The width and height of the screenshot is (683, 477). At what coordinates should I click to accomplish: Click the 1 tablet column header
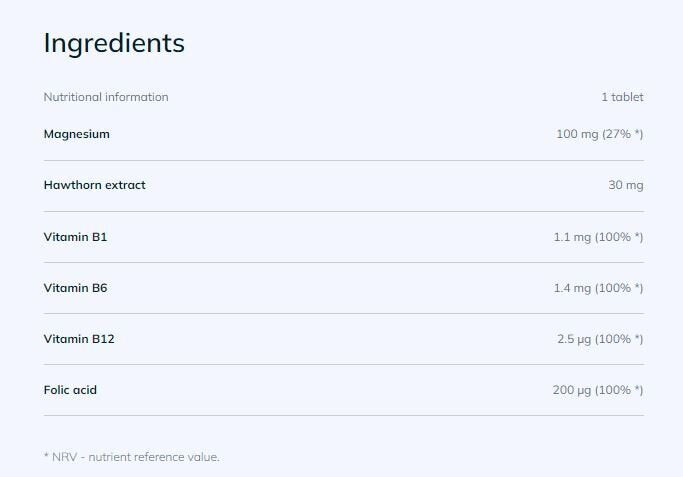[622, 97]
